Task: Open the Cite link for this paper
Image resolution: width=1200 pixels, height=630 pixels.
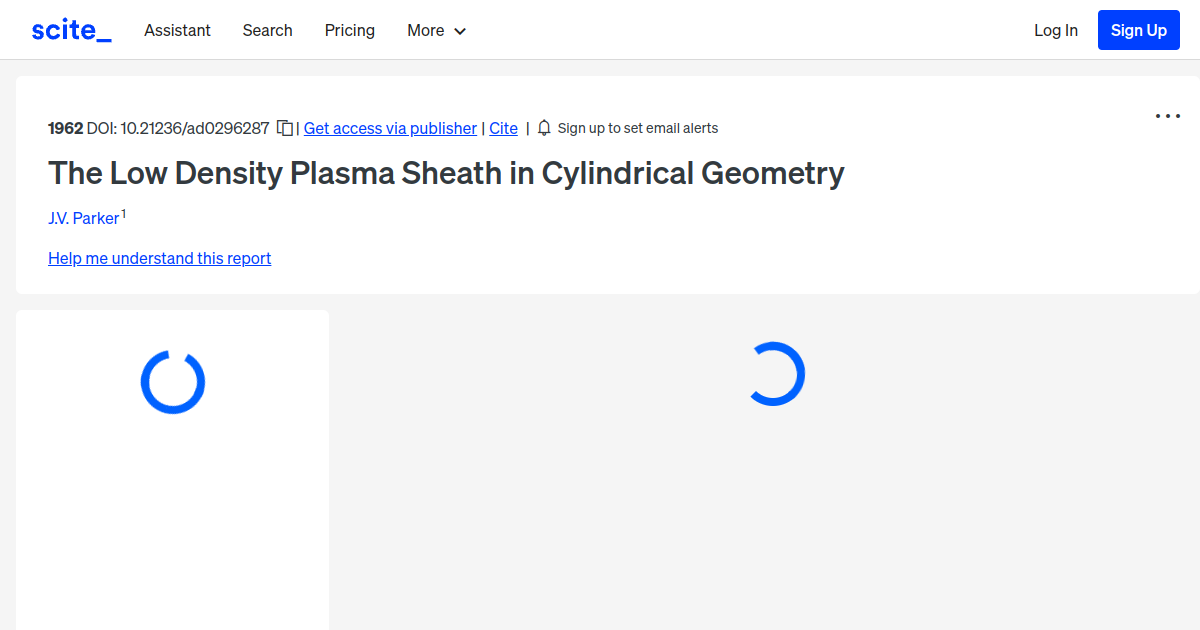Action: pyautogui.click(x=503, y=128)
